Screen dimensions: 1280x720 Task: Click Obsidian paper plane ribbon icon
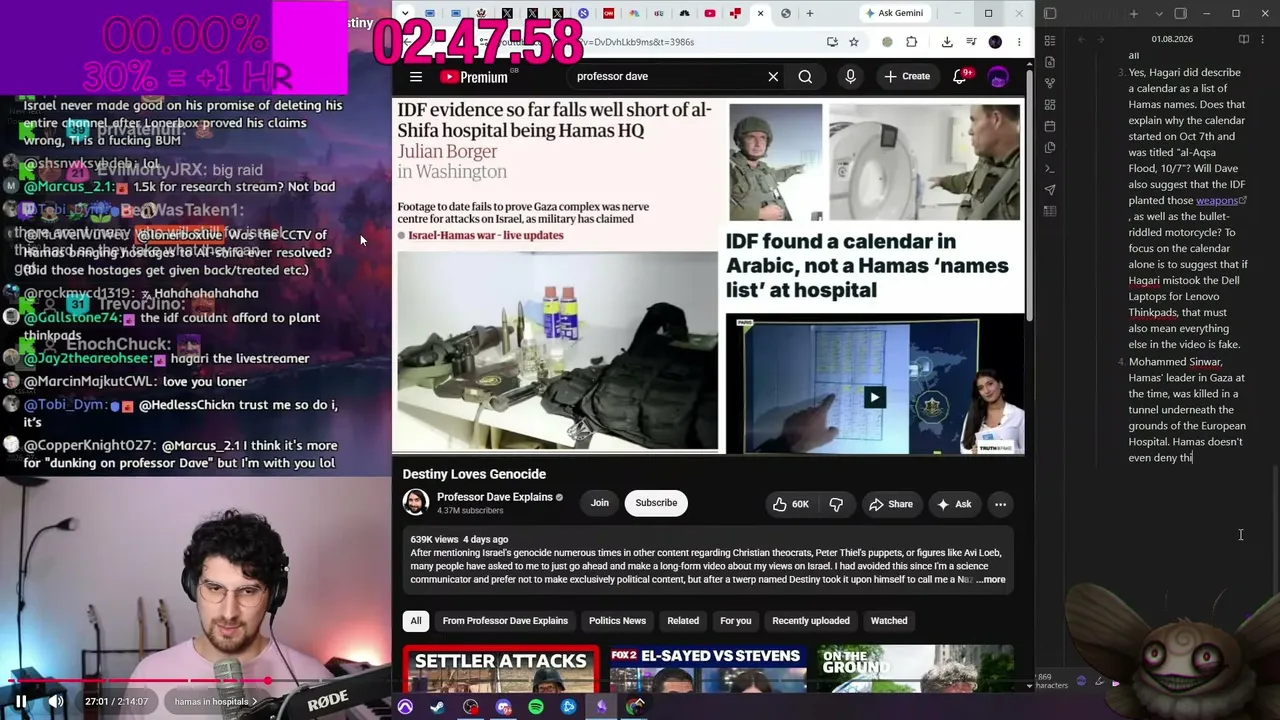(x=1049, y=190)
